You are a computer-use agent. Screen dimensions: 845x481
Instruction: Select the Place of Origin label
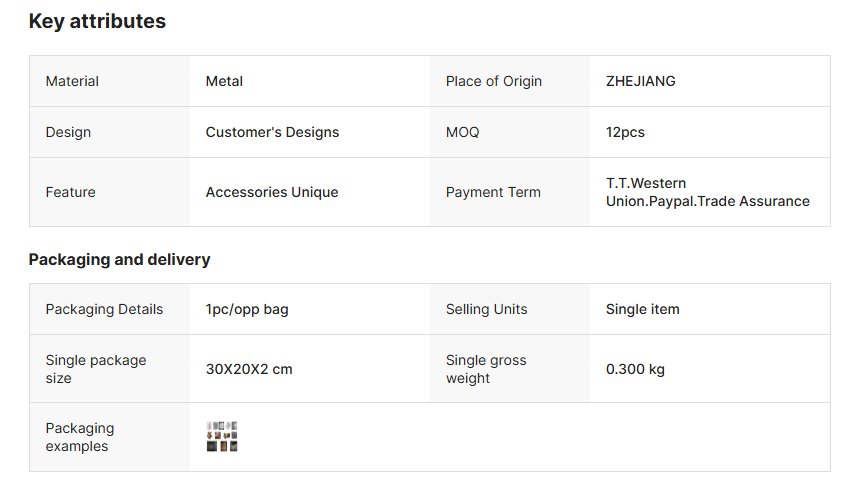pos(493,81)
